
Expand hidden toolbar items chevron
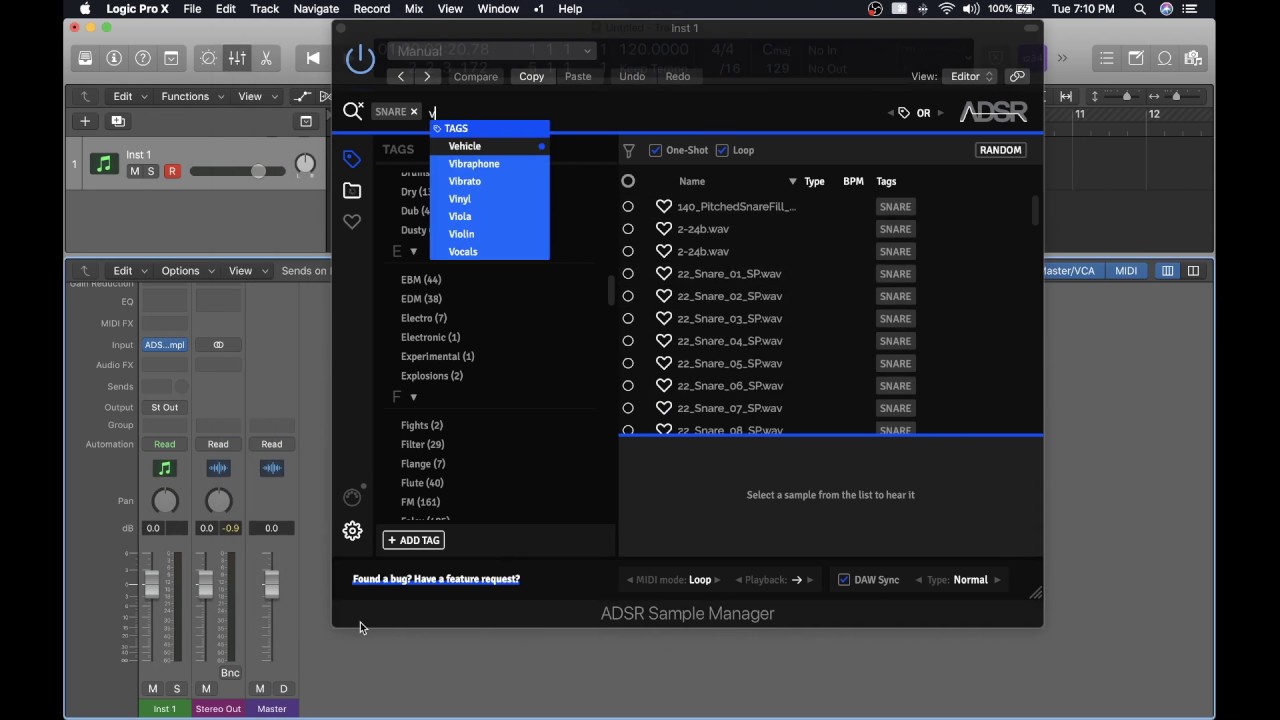(1062, 58)
